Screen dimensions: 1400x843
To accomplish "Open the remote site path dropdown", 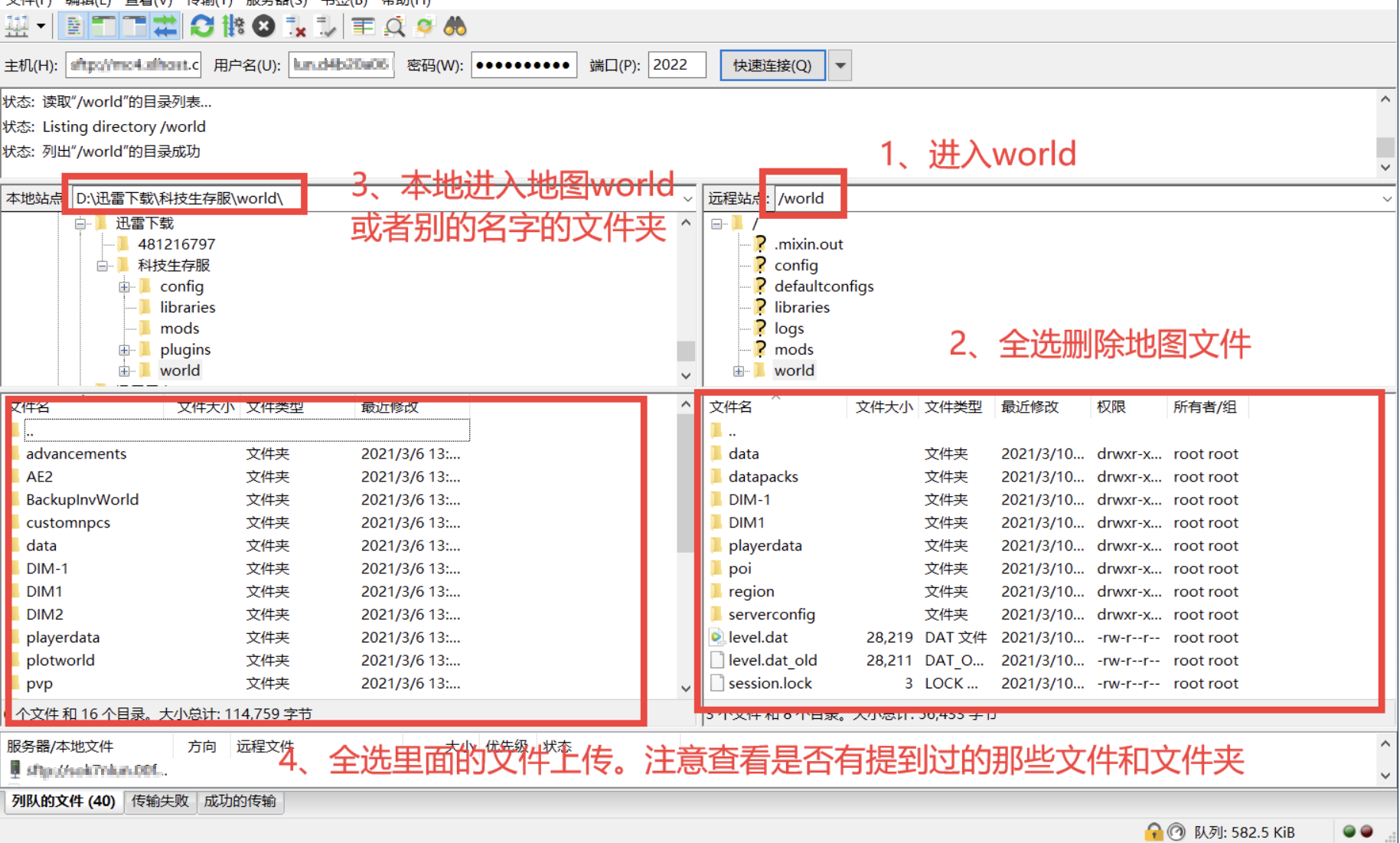I will [x=1386, y=199].
